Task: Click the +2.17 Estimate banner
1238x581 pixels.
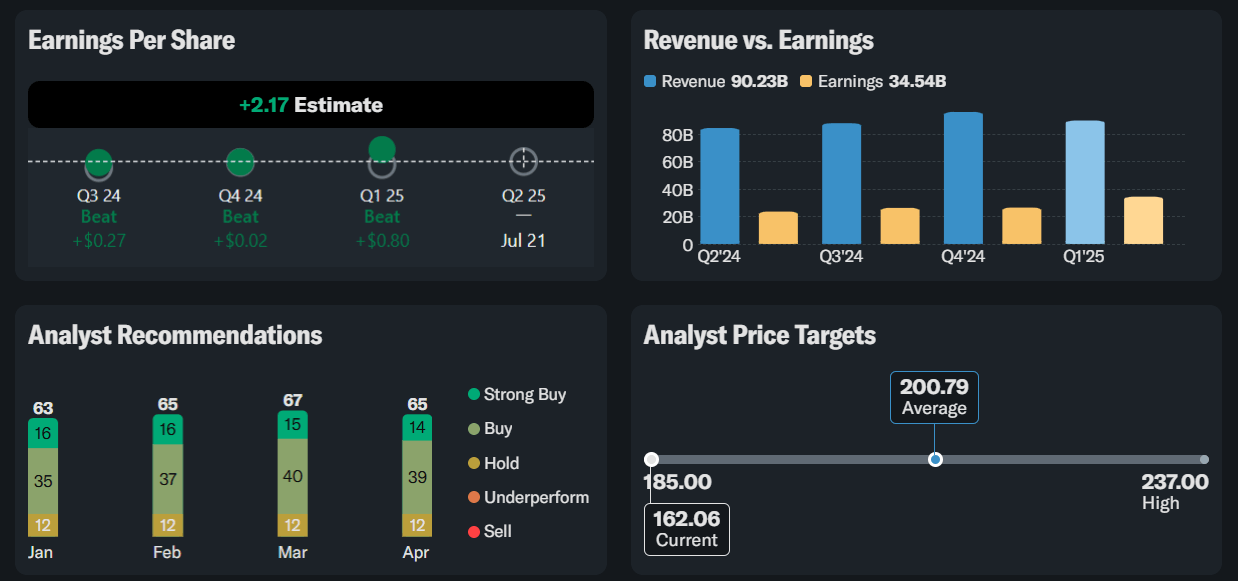Action: click(311, 105)
